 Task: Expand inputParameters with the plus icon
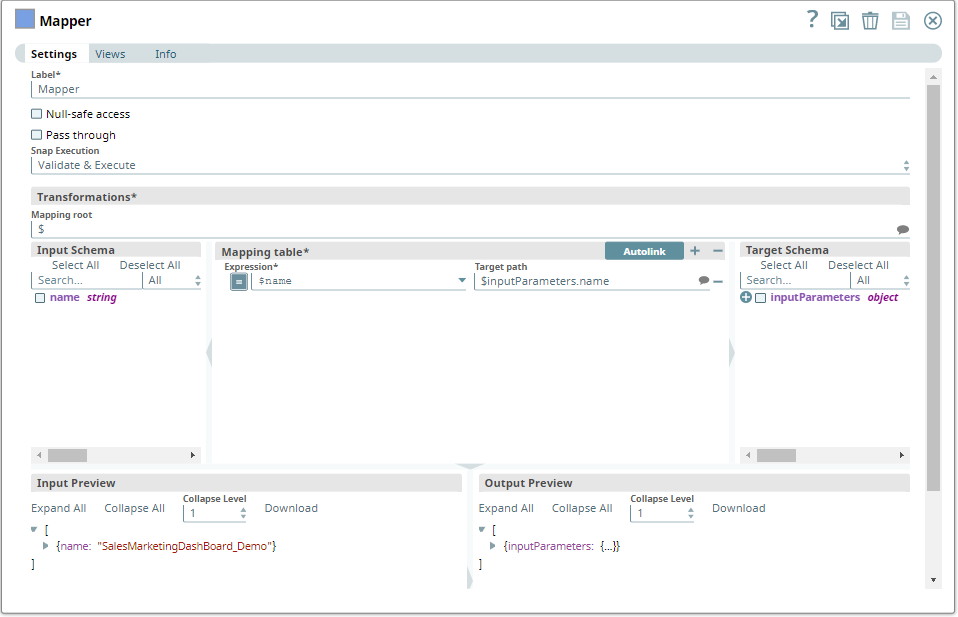pos(746,298)
